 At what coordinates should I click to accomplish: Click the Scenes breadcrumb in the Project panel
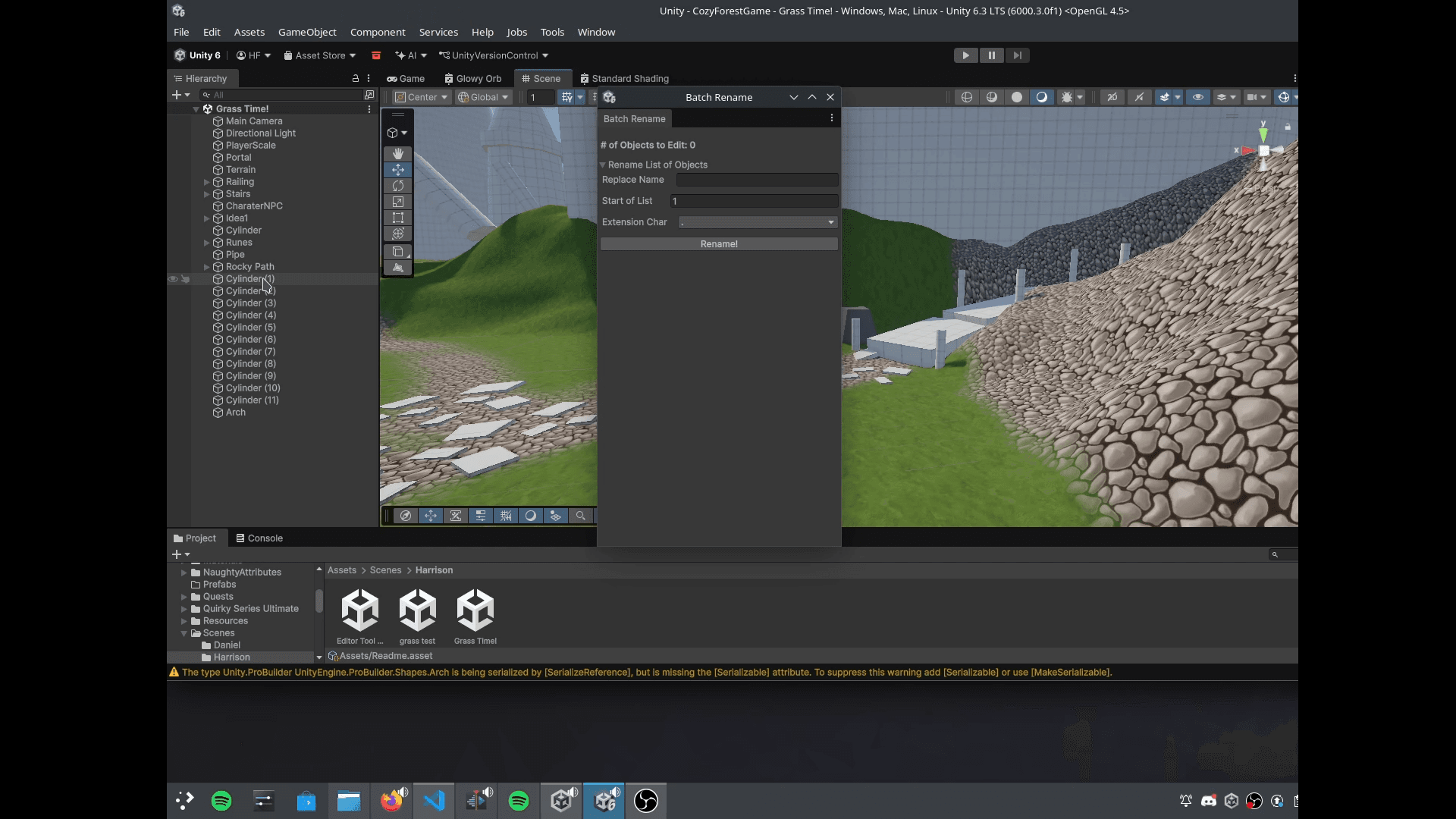point(384,570)
